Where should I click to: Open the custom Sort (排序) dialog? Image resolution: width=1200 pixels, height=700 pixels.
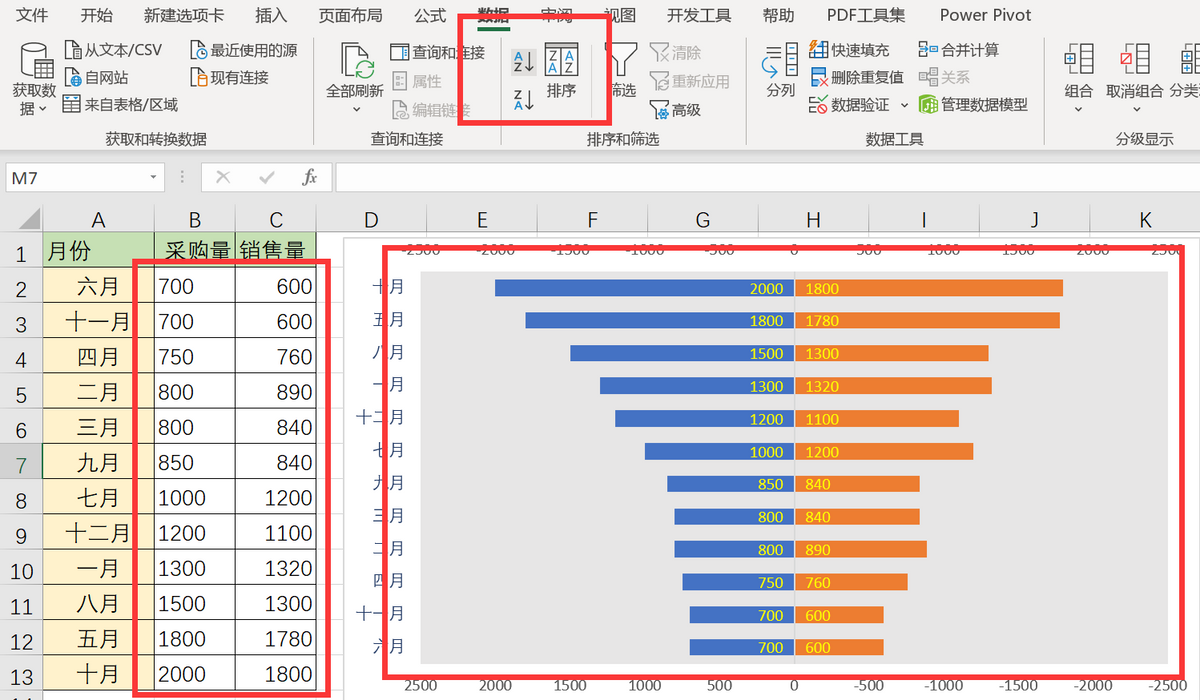pyautogui.click(x=561, y=73)
